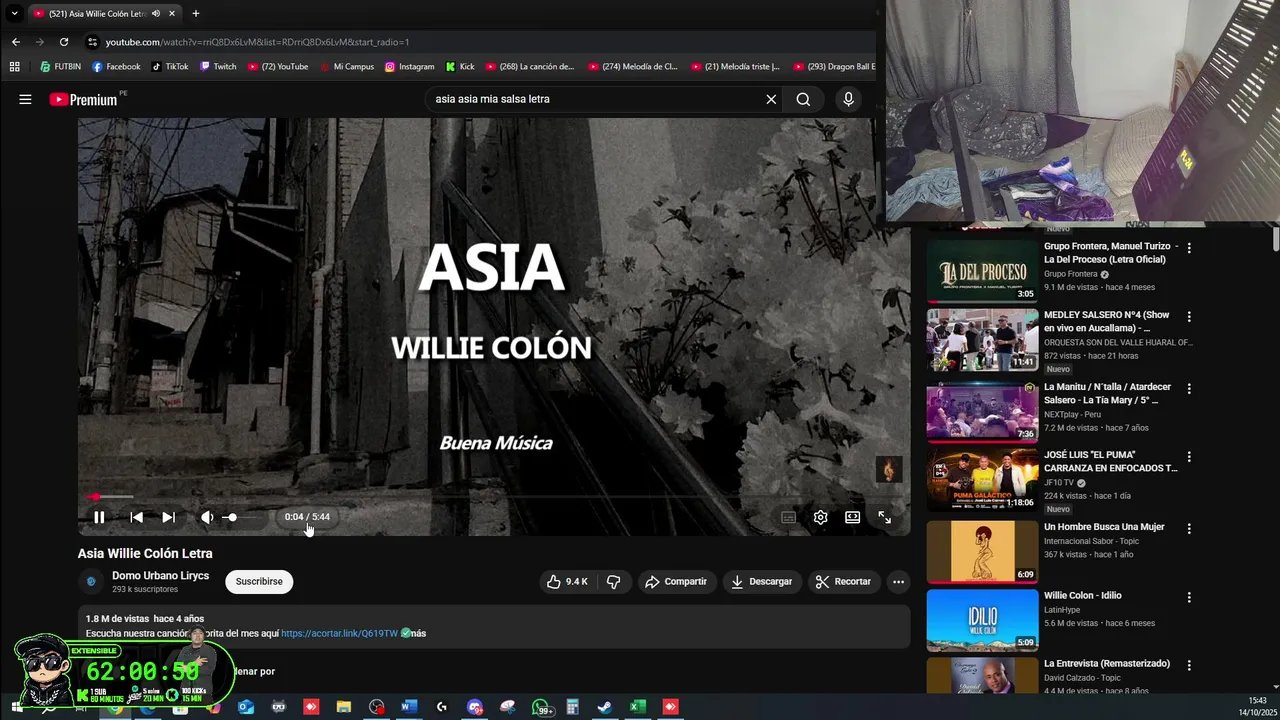
Task: Open site information icon in address bar
Action: (x=93, y=42)
